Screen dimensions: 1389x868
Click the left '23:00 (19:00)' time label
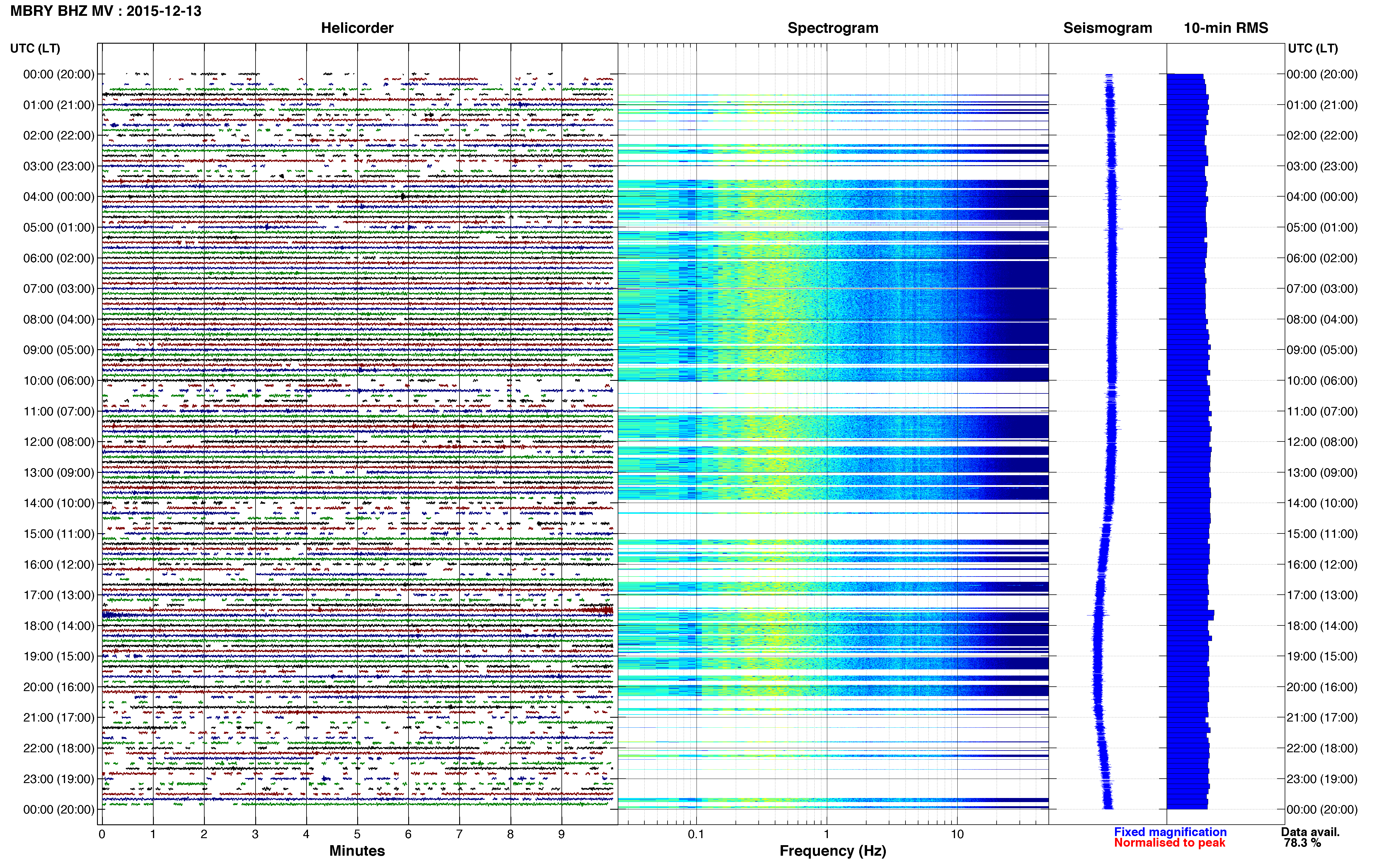pos(59,779)
